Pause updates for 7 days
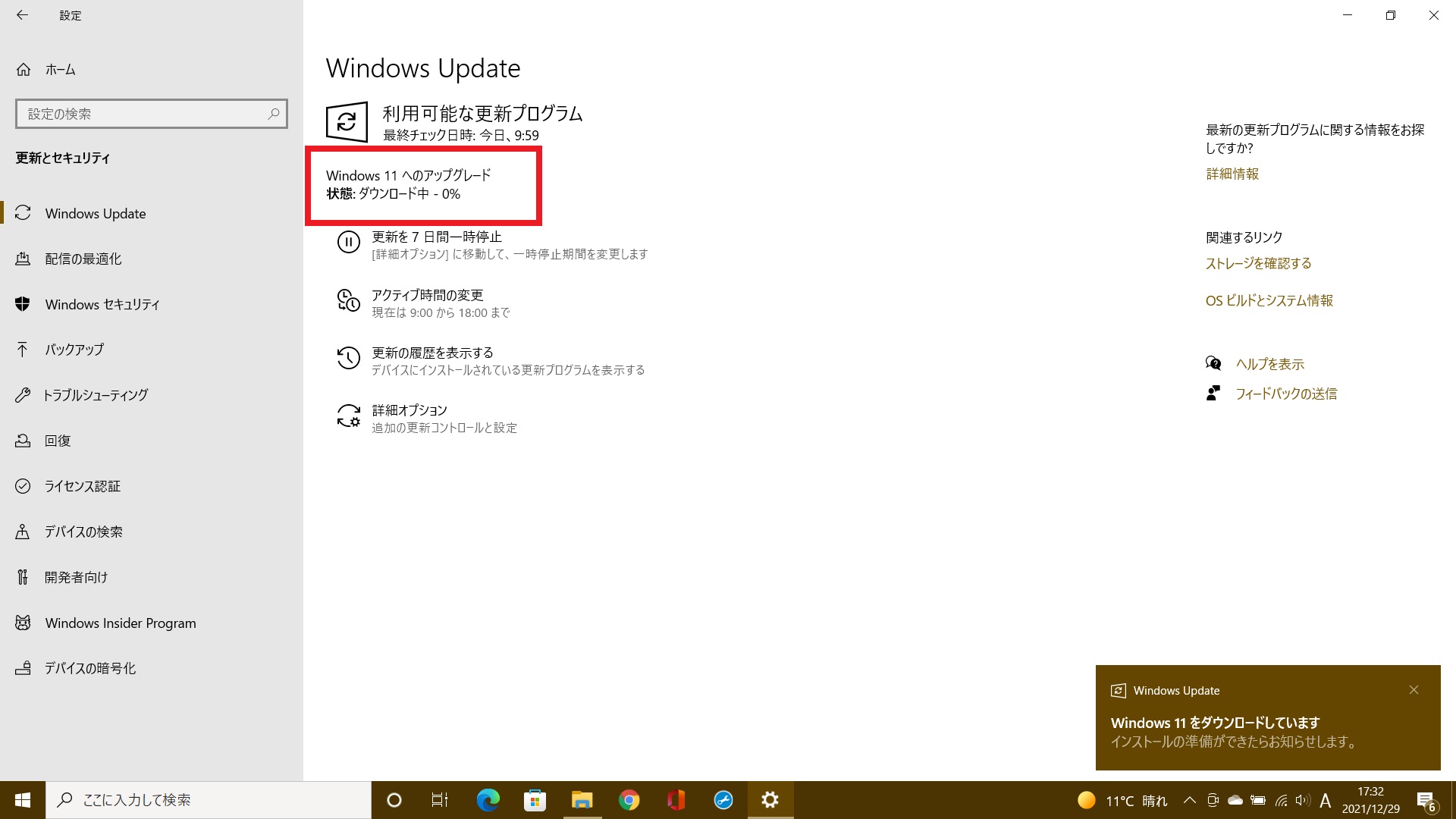The width and height of the screenshot is (1456, 819). tap(435, 243)
